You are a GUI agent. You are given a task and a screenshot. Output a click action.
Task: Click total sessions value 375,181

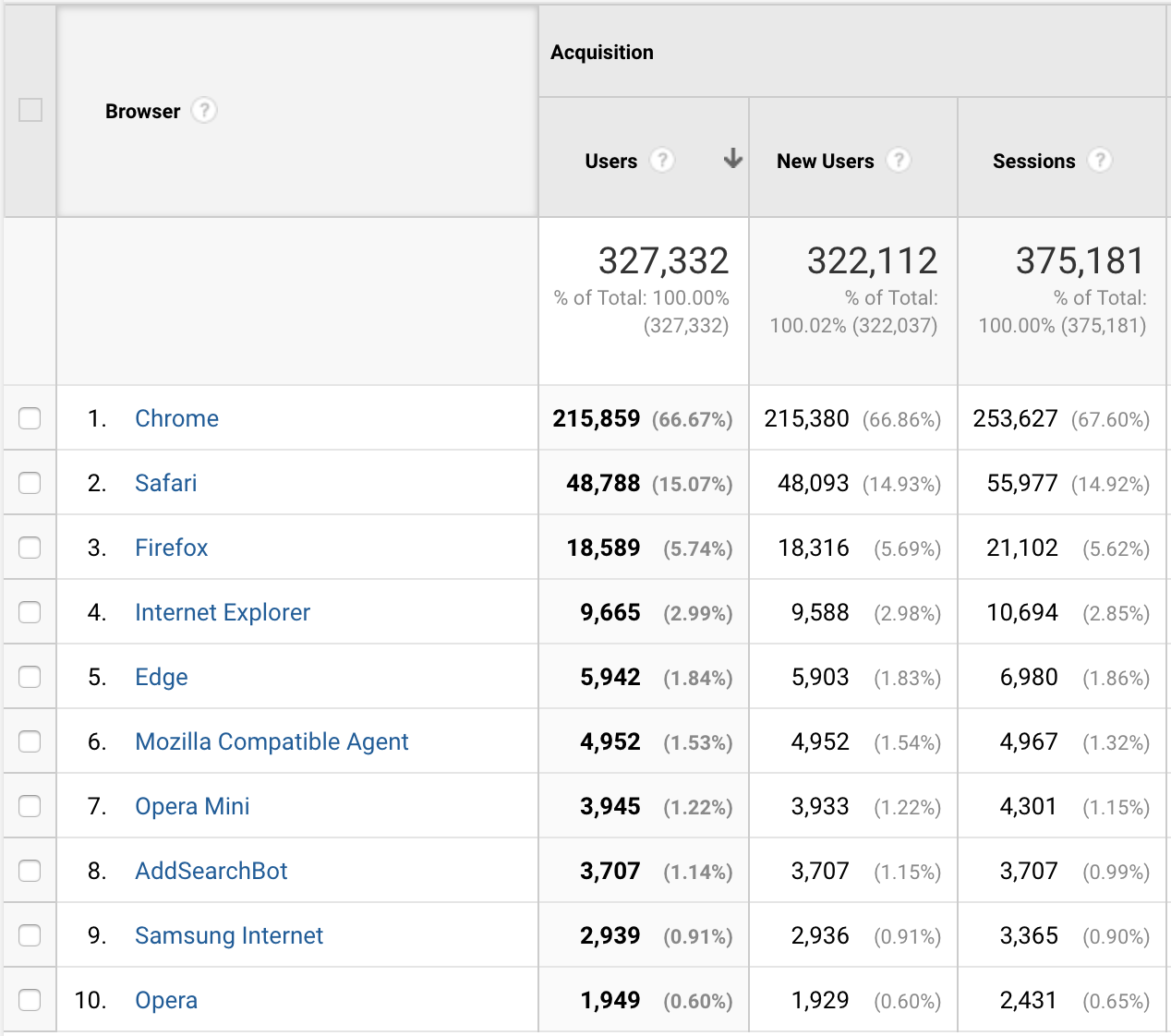[x=1080, y=260]
